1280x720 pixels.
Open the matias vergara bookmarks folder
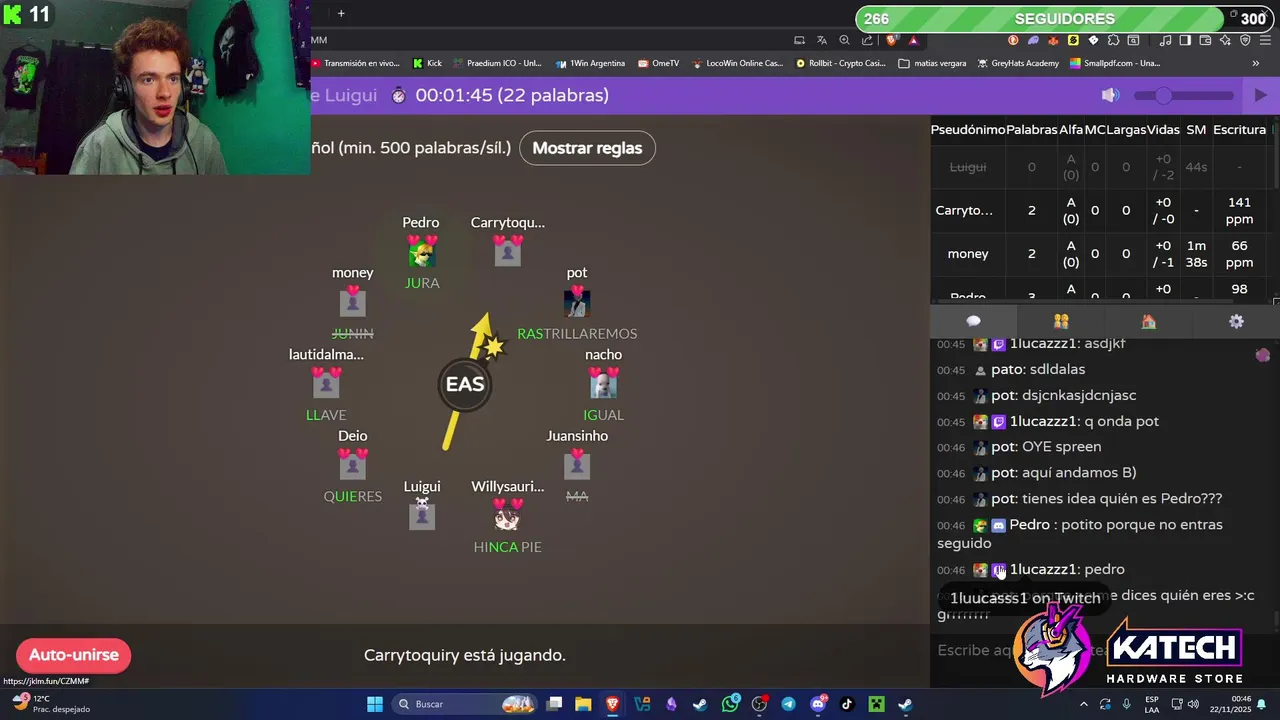pyautogui.click(x=932, y=63)
